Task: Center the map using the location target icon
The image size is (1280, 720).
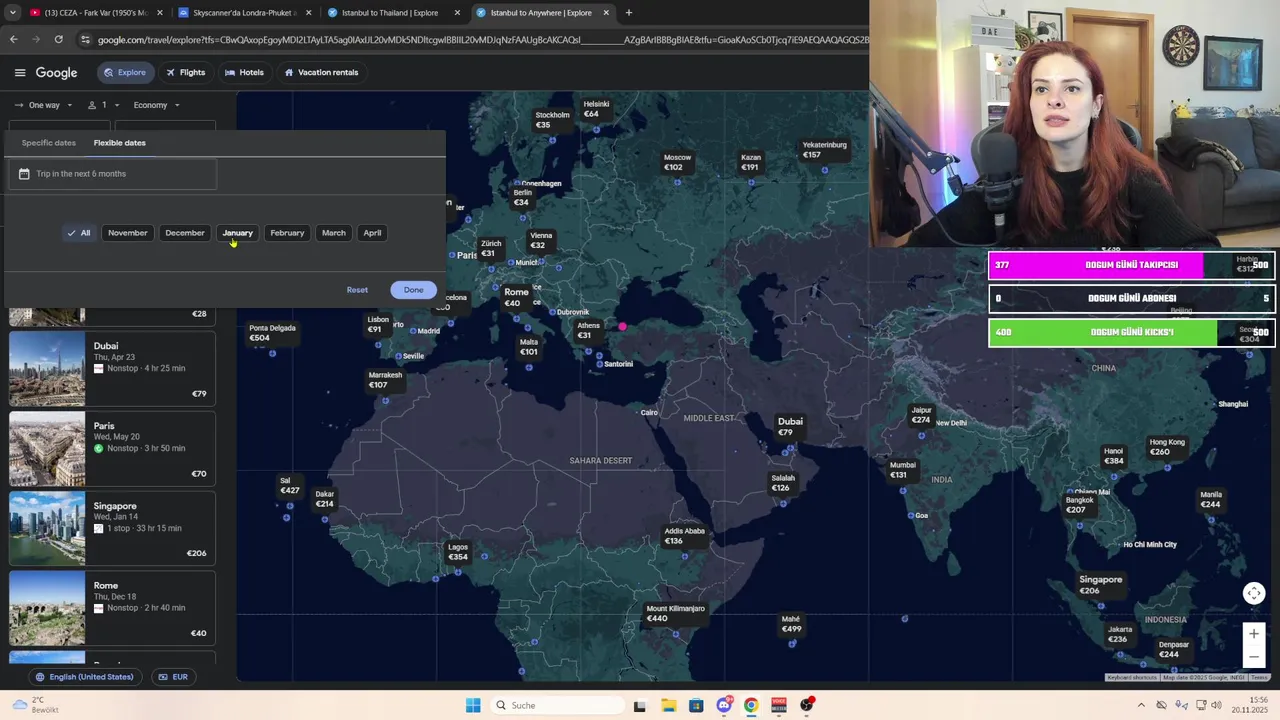Action: click(x=1253, y=593)
